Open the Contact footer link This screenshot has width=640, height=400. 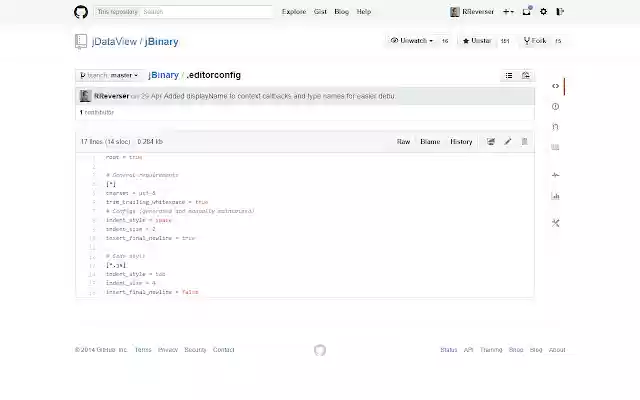[x=223, y=350]
